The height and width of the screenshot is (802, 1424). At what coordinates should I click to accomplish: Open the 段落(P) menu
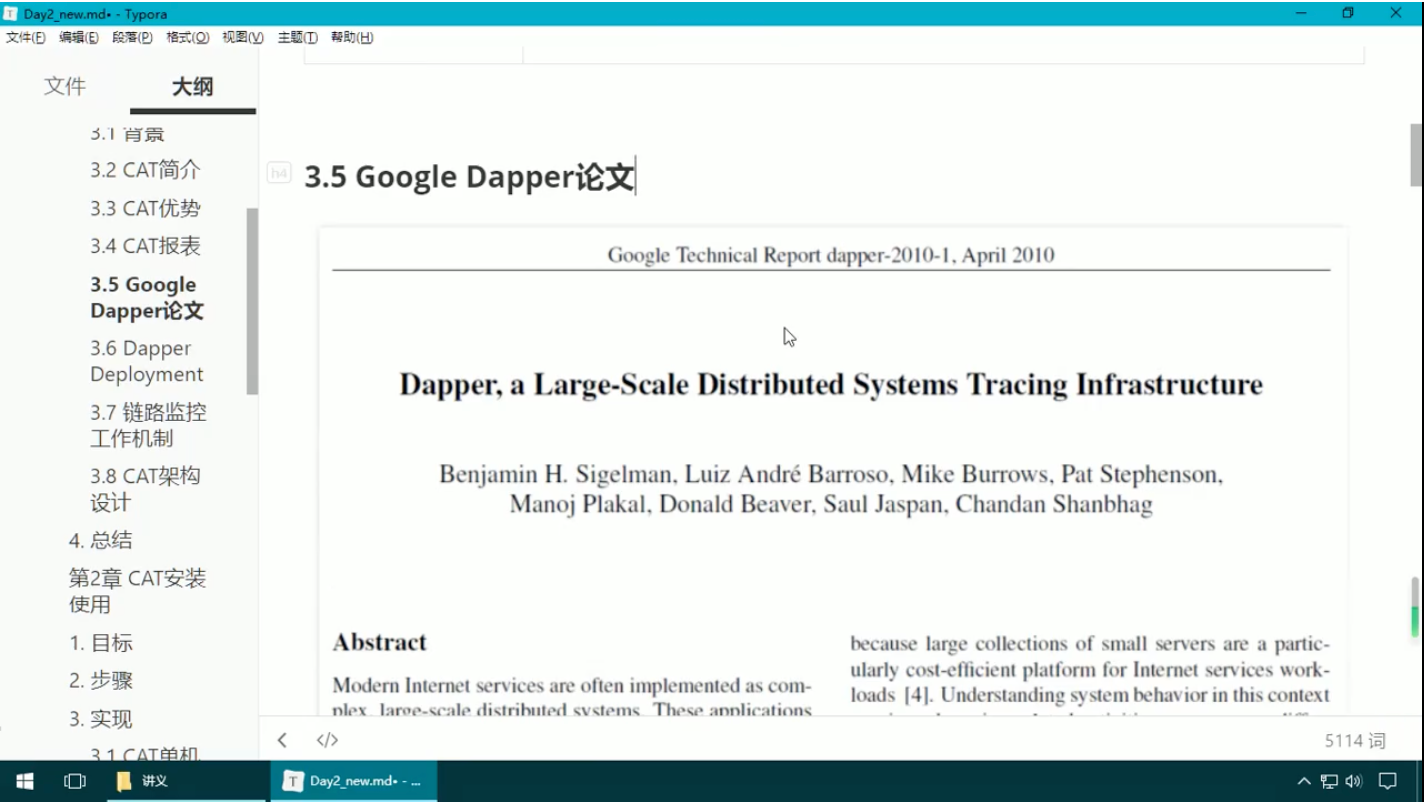(133, 37)
